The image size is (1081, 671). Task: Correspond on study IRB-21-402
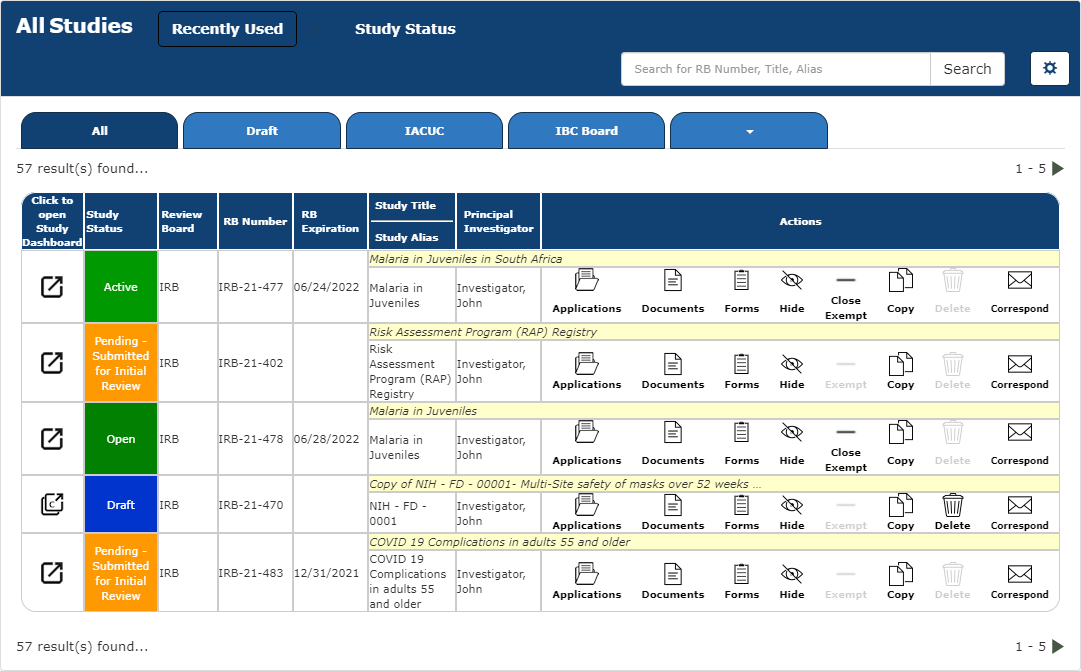point(1020,370)
